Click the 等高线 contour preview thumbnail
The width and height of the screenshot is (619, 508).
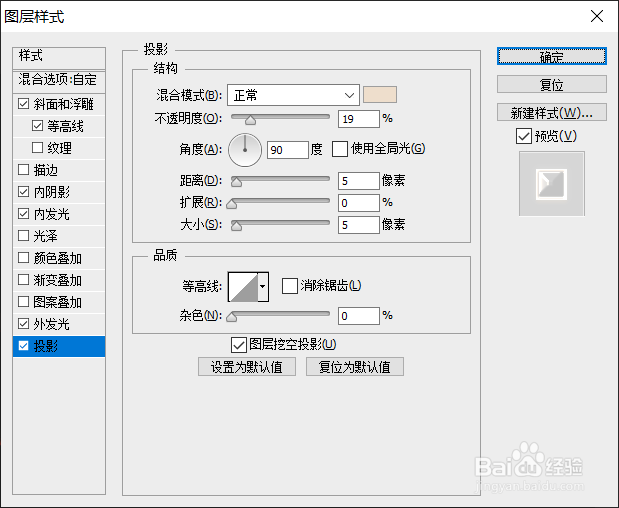coord(243,287)
